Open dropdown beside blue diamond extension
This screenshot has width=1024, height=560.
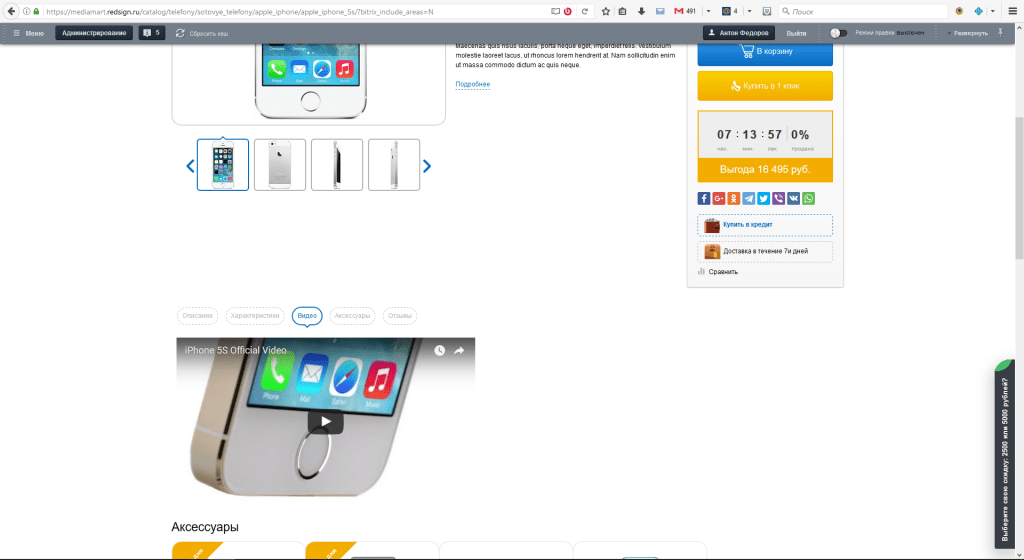point(993,11)
